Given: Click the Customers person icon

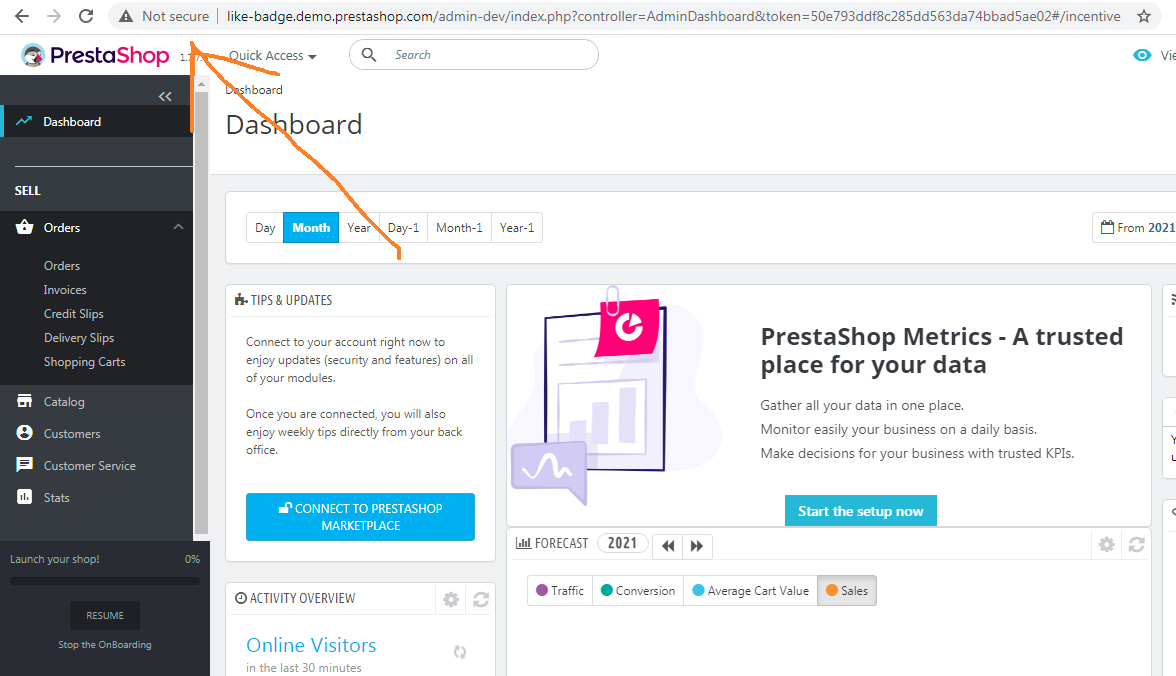Looking at the screenshot, I should click(x=25, y=433).
